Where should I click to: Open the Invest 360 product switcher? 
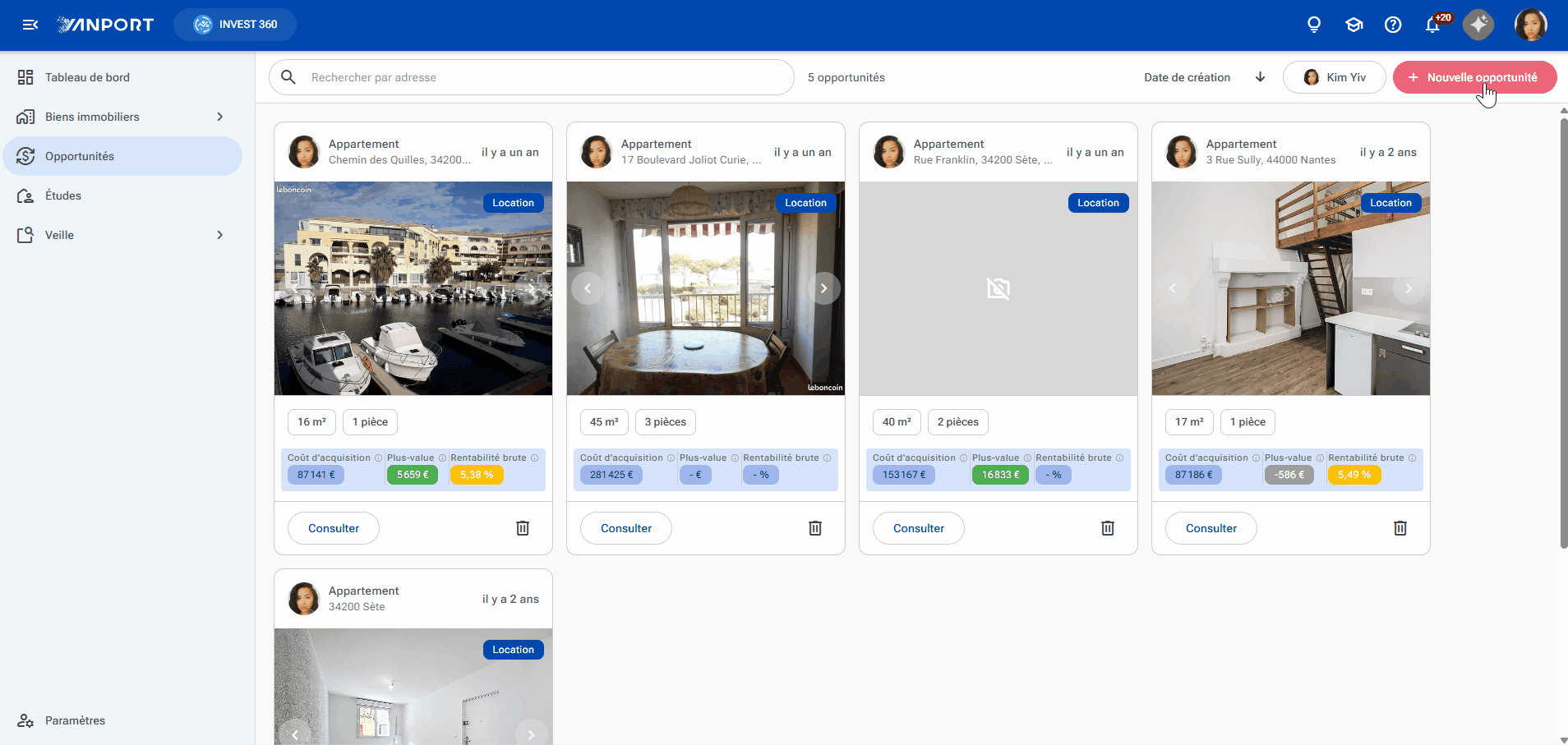click(x=235, y=25)
